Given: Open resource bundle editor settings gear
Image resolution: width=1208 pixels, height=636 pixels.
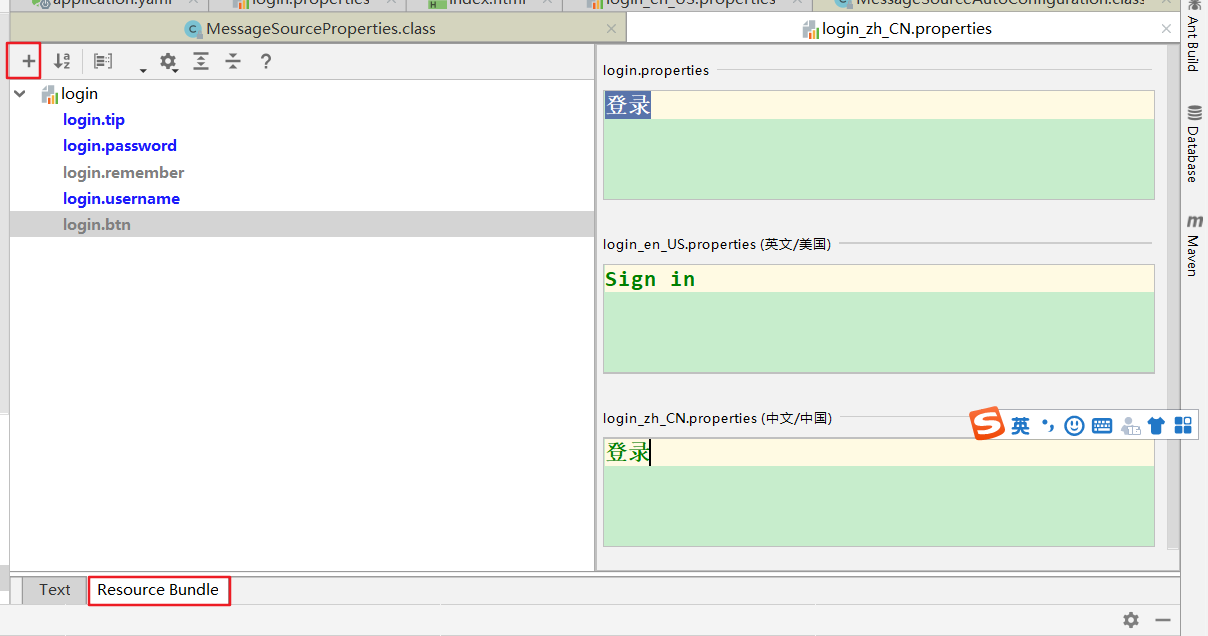Looking at the screenshot, I should click(x=168, y=62).
